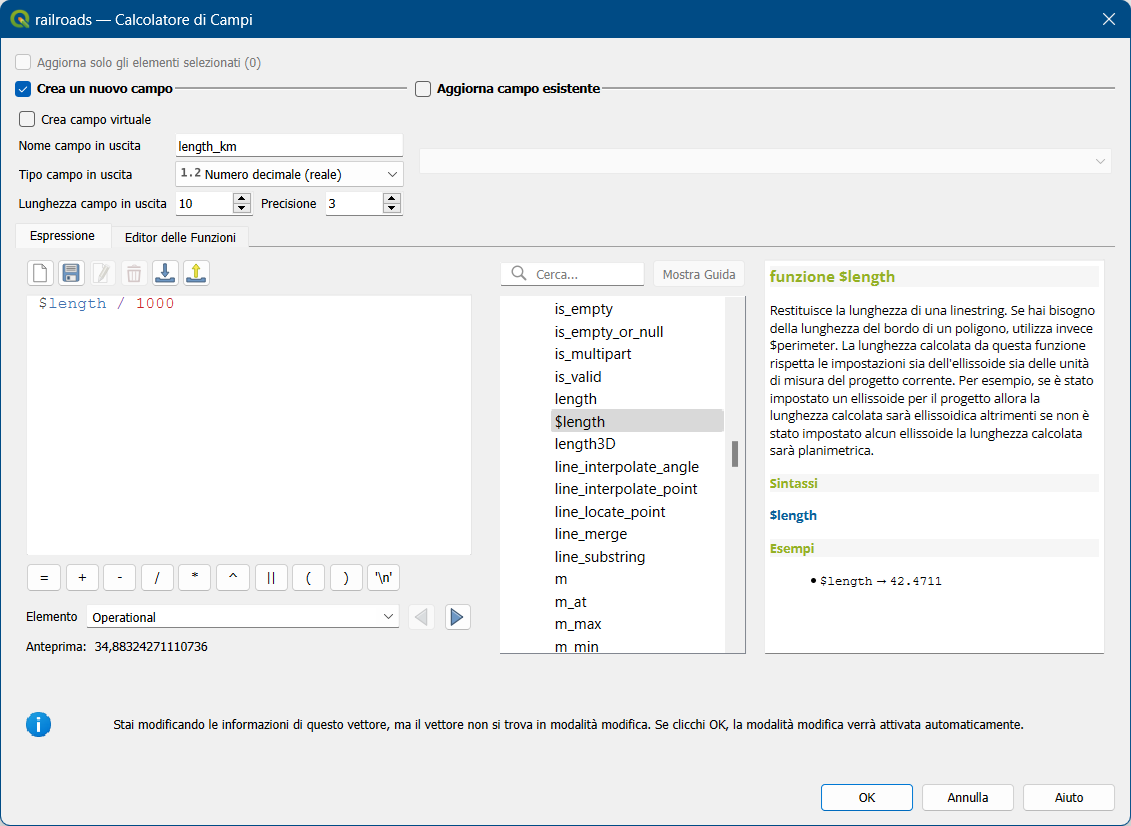The image size is (1131, 826).
Task: Select 'is_multipart' in the function list
Action: click(593, 354)
